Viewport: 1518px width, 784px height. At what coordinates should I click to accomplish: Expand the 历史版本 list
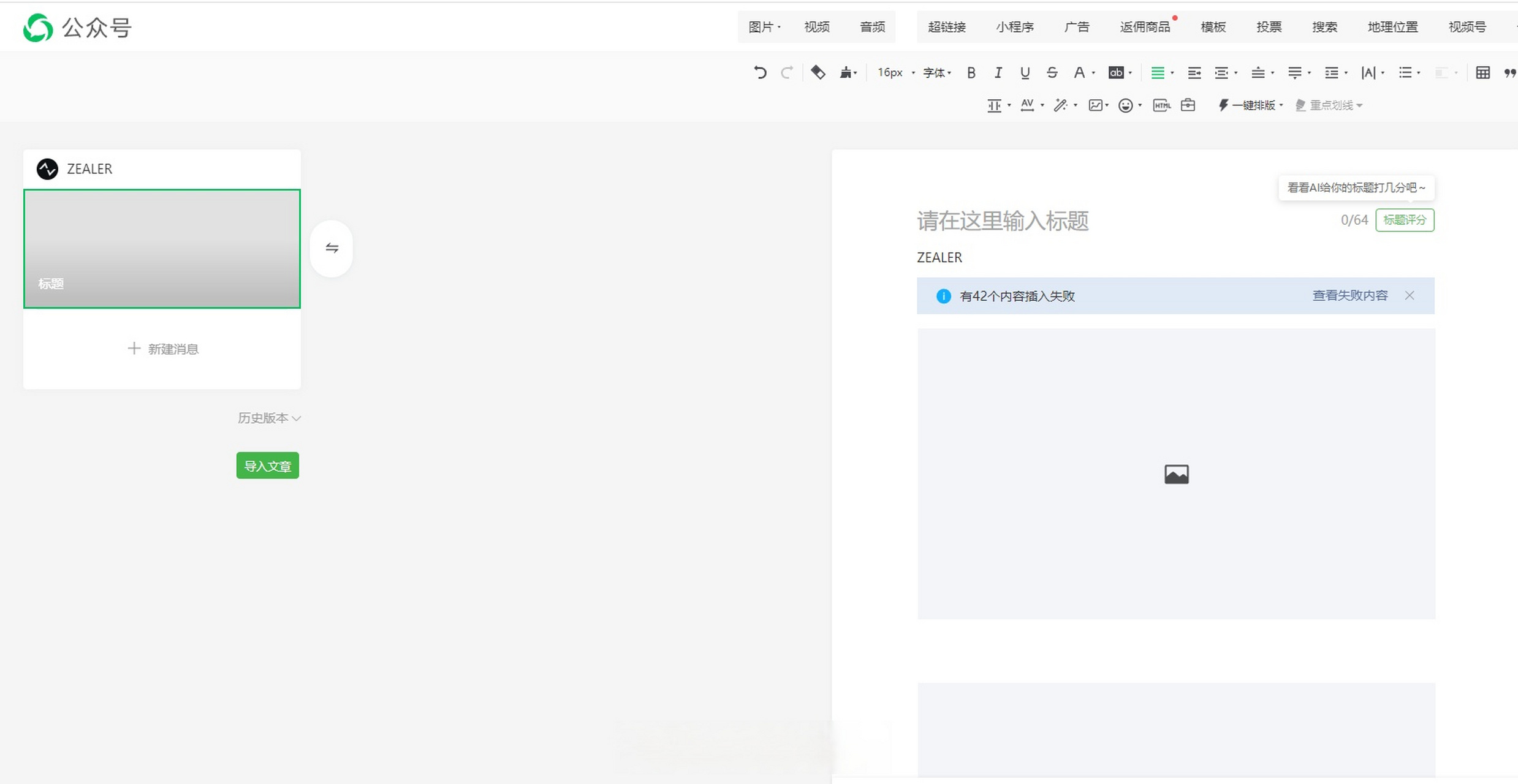pos(269,418)
